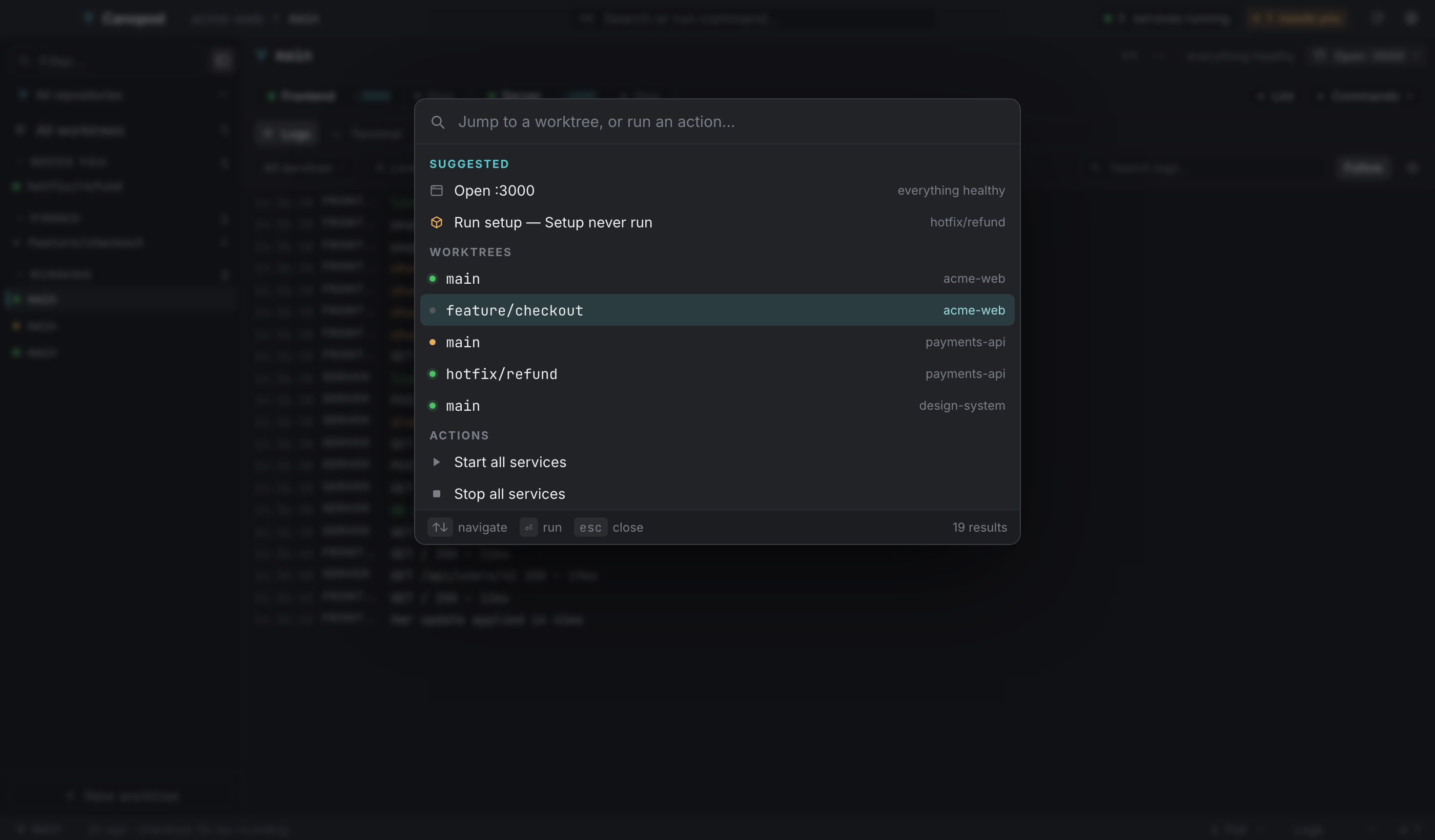Click the green status dot of design-system main
This screenshot has height=840, width=1435.
click(432, 406)
